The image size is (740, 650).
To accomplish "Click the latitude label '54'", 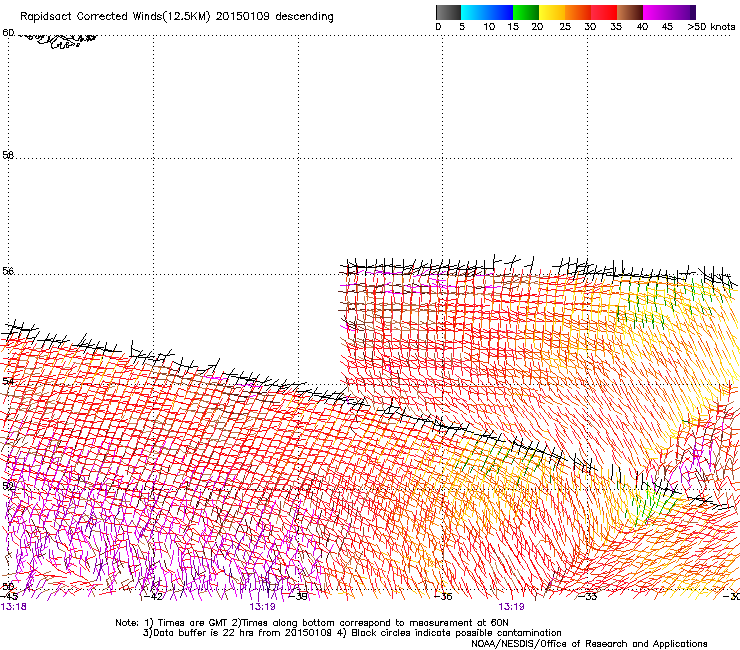I will point(8,381).
